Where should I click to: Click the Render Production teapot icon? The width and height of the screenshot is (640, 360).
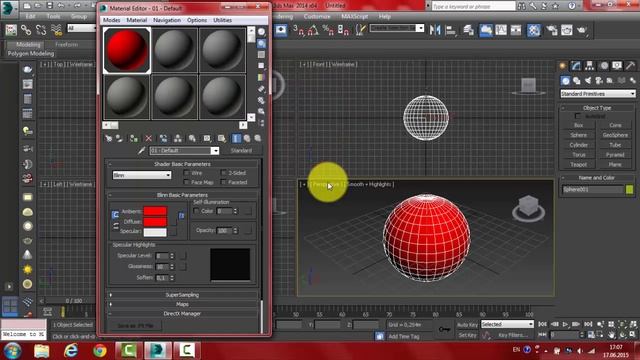click(x=582, y=30)
